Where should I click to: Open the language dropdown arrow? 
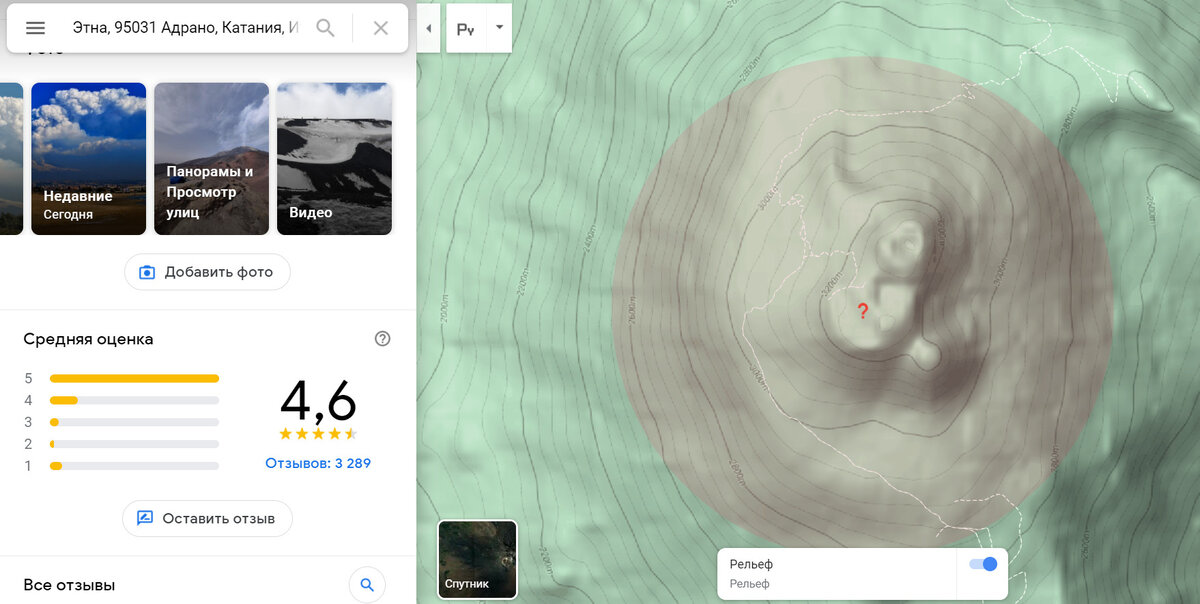(499, 28)
